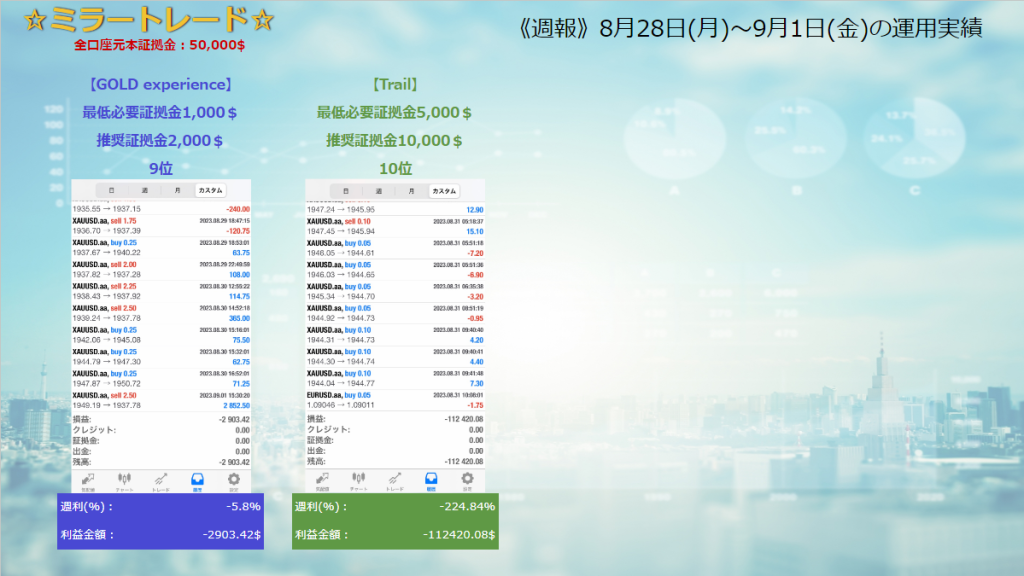Open Settings gear in Trail panel
Screen dimensions: 1024x576
point(467,480)
